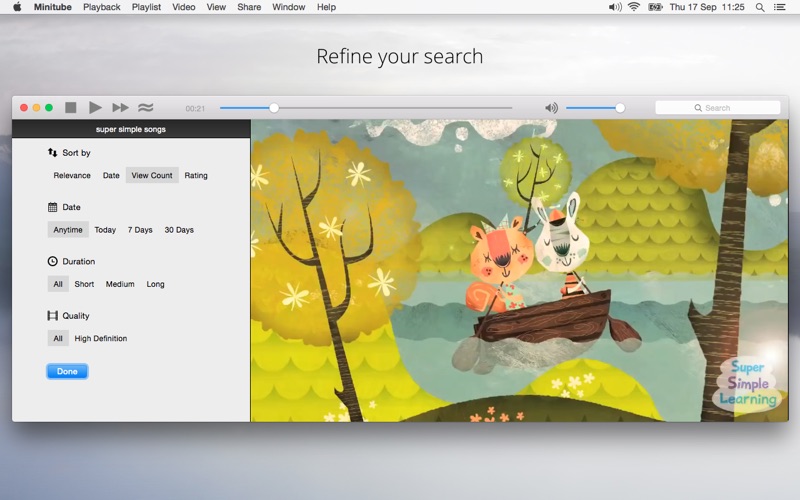Click the blue Done button
The image size is (800, 500).
pos(67,371)
